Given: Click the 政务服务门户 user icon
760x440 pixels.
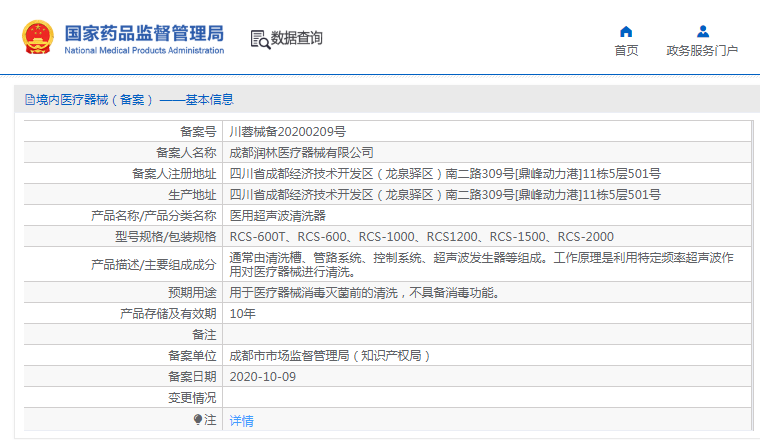Looking at the screenshot, I should pos(702,31).
